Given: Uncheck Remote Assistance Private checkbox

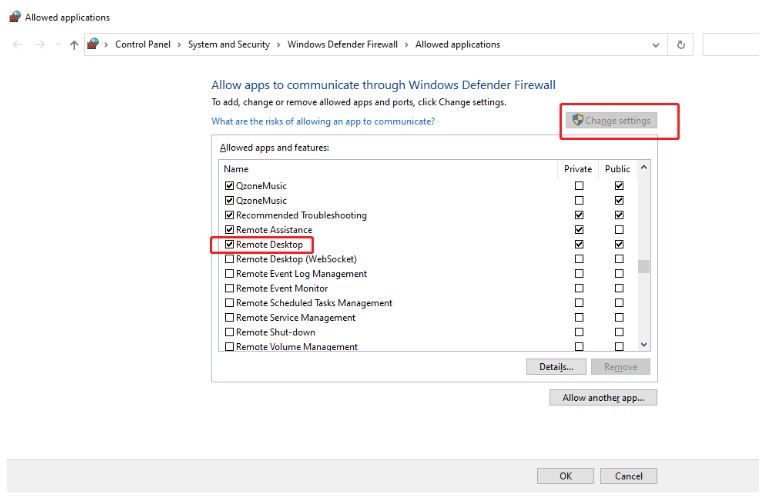Looking at the screenshot, I should click(x=578, y=230).
